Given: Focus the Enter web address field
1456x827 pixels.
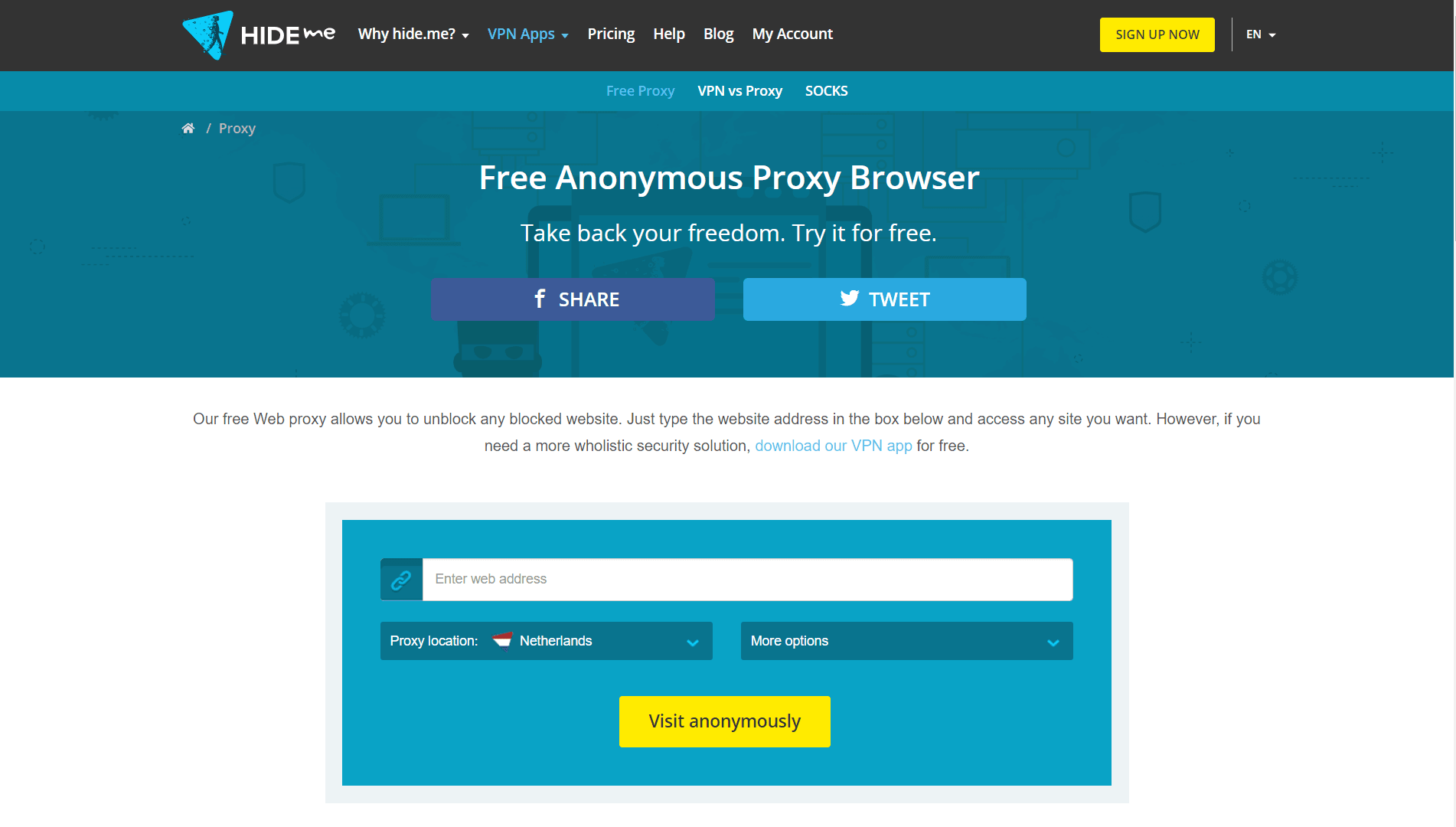Looking at the screenshot, I should 747,580.
